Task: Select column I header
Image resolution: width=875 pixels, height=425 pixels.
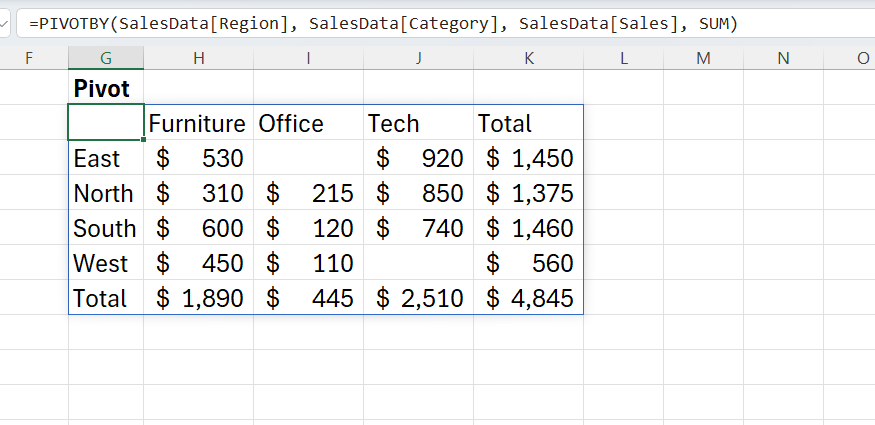Action: 308,58
